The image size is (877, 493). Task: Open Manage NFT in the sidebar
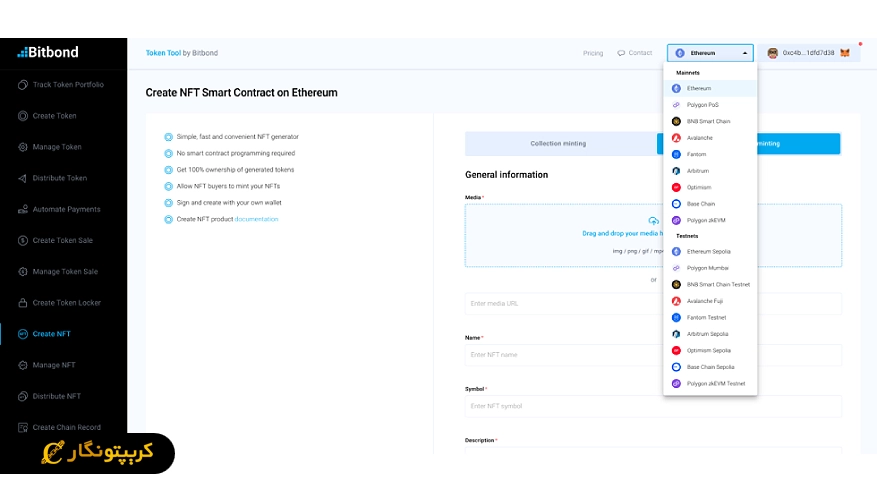(54, 365)
